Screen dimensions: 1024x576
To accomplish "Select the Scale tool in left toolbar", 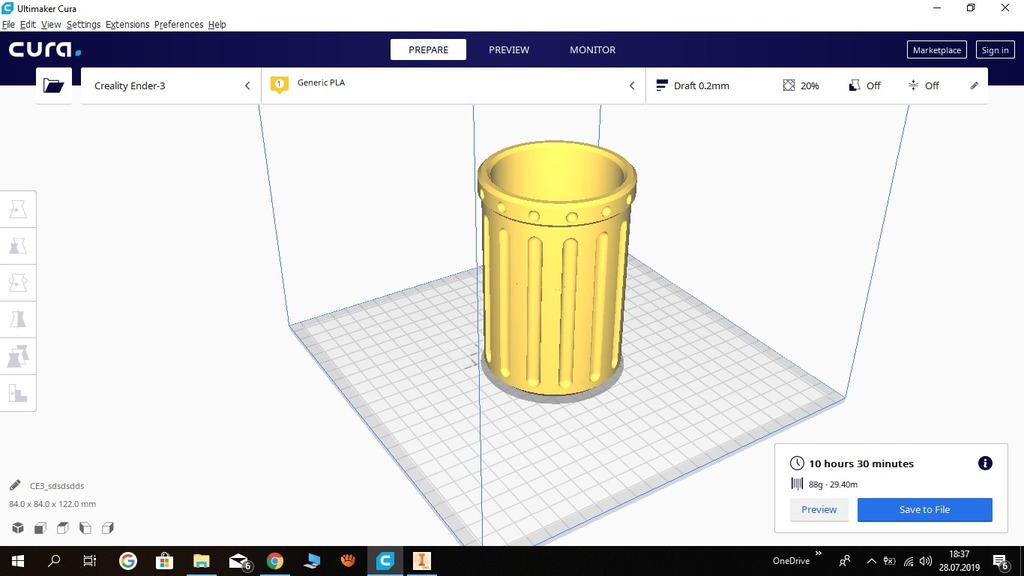I will [x=18, y=246].
